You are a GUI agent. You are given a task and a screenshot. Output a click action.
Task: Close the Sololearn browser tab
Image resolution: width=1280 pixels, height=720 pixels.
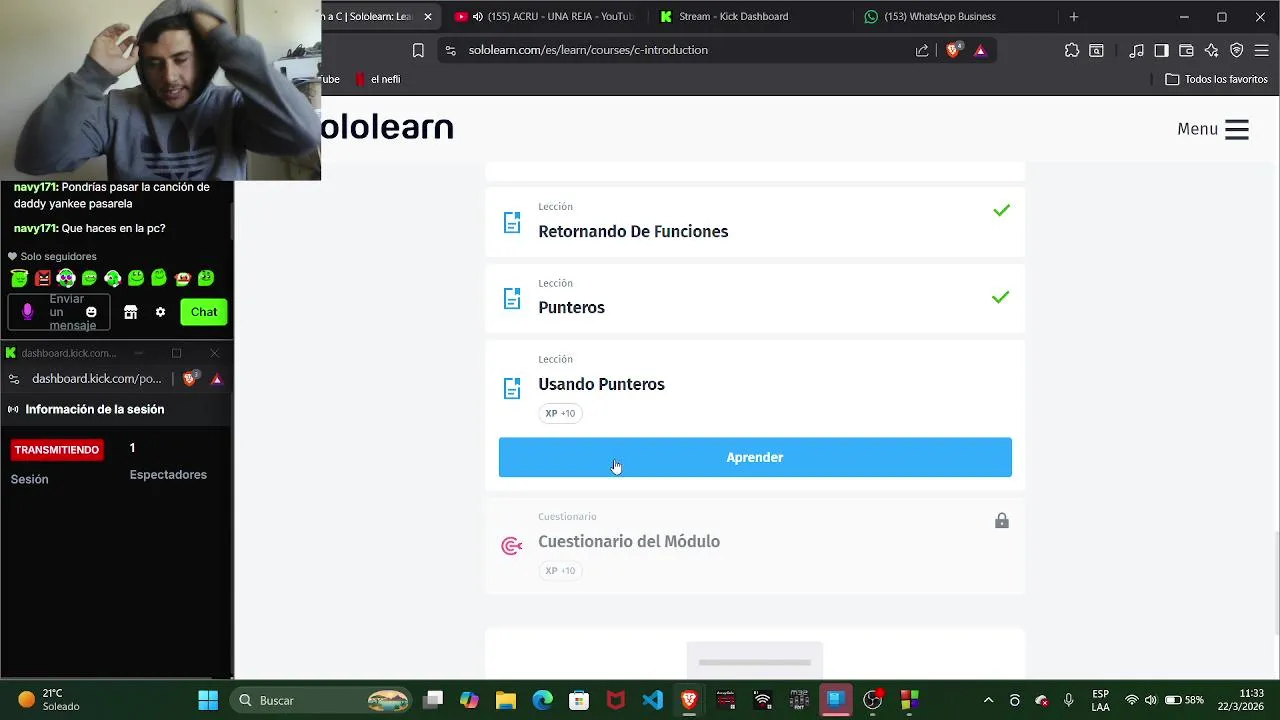(x=428, y=17)
